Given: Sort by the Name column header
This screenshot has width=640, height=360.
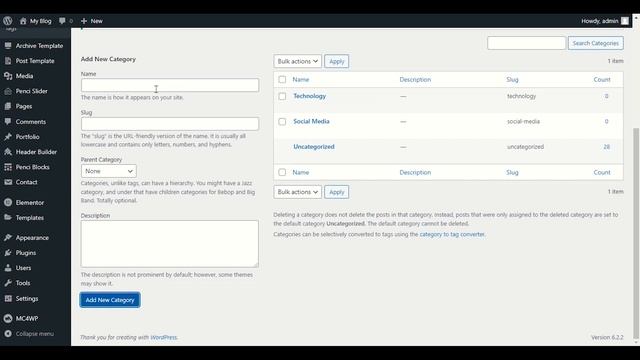Looking at the screenshot, I should click(x=301, y=80).
